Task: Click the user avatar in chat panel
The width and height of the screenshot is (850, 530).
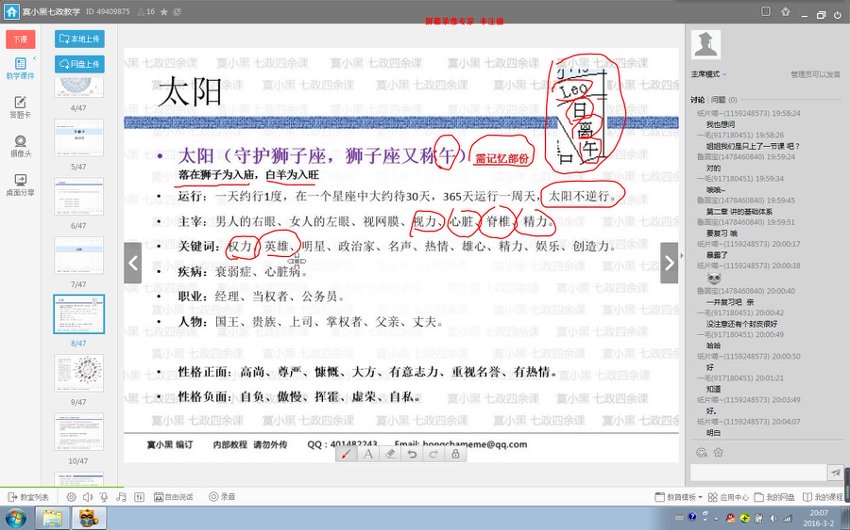Action: pyautogui.click(x=706, y=44)
